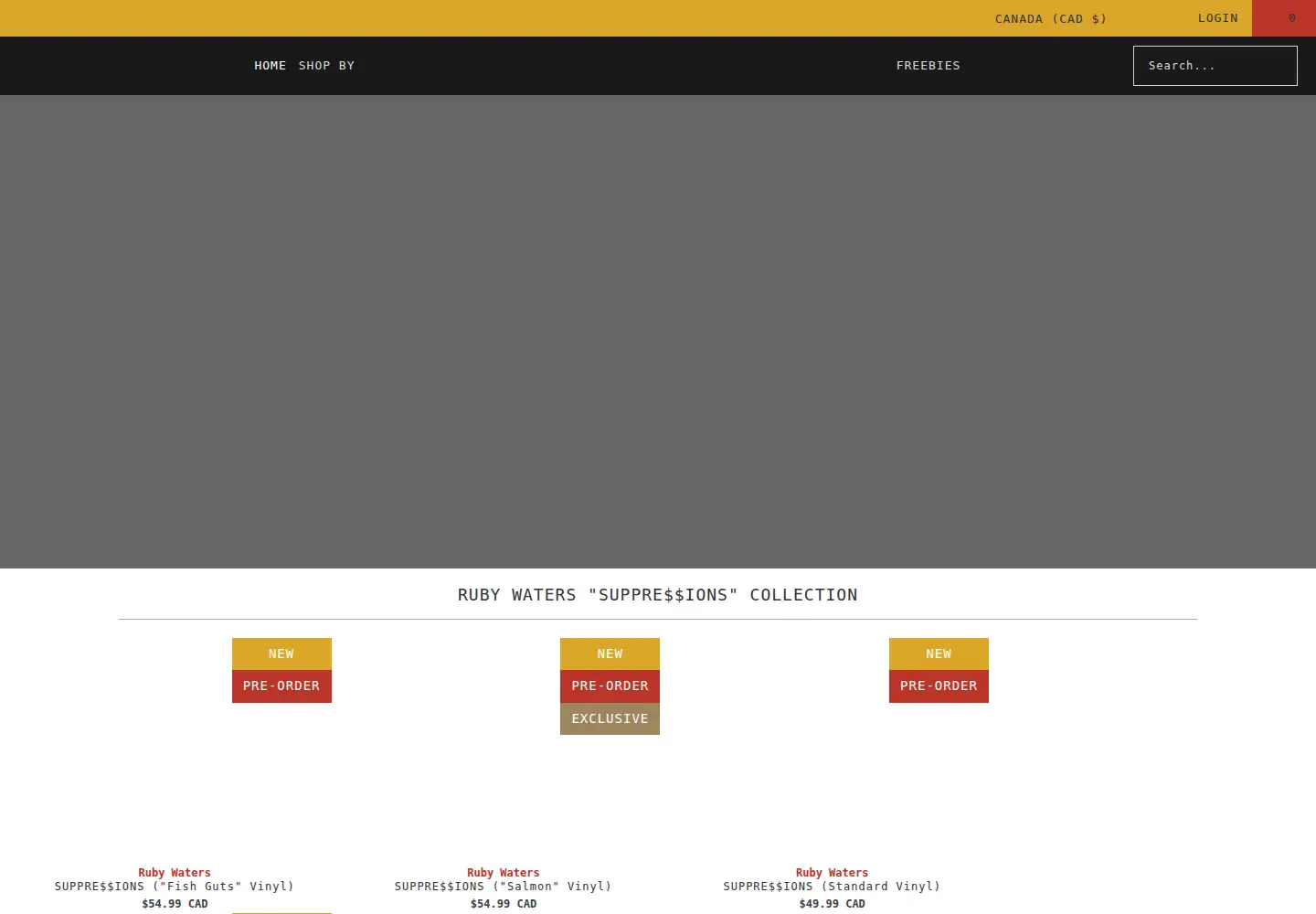Open the shopping cart showing 0 items
The height and width of the screenshot is (914, 1316).
[x=1284, y=18]
